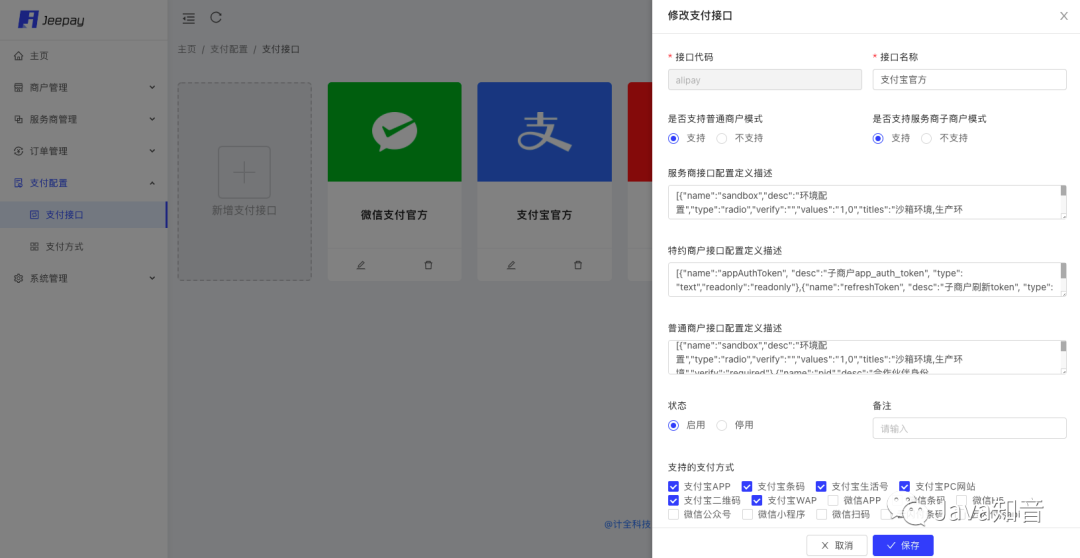Click the 支付接口 sidebar icon
The height and width of the screenshot is (558, 1080).
(x=34, y=215)
